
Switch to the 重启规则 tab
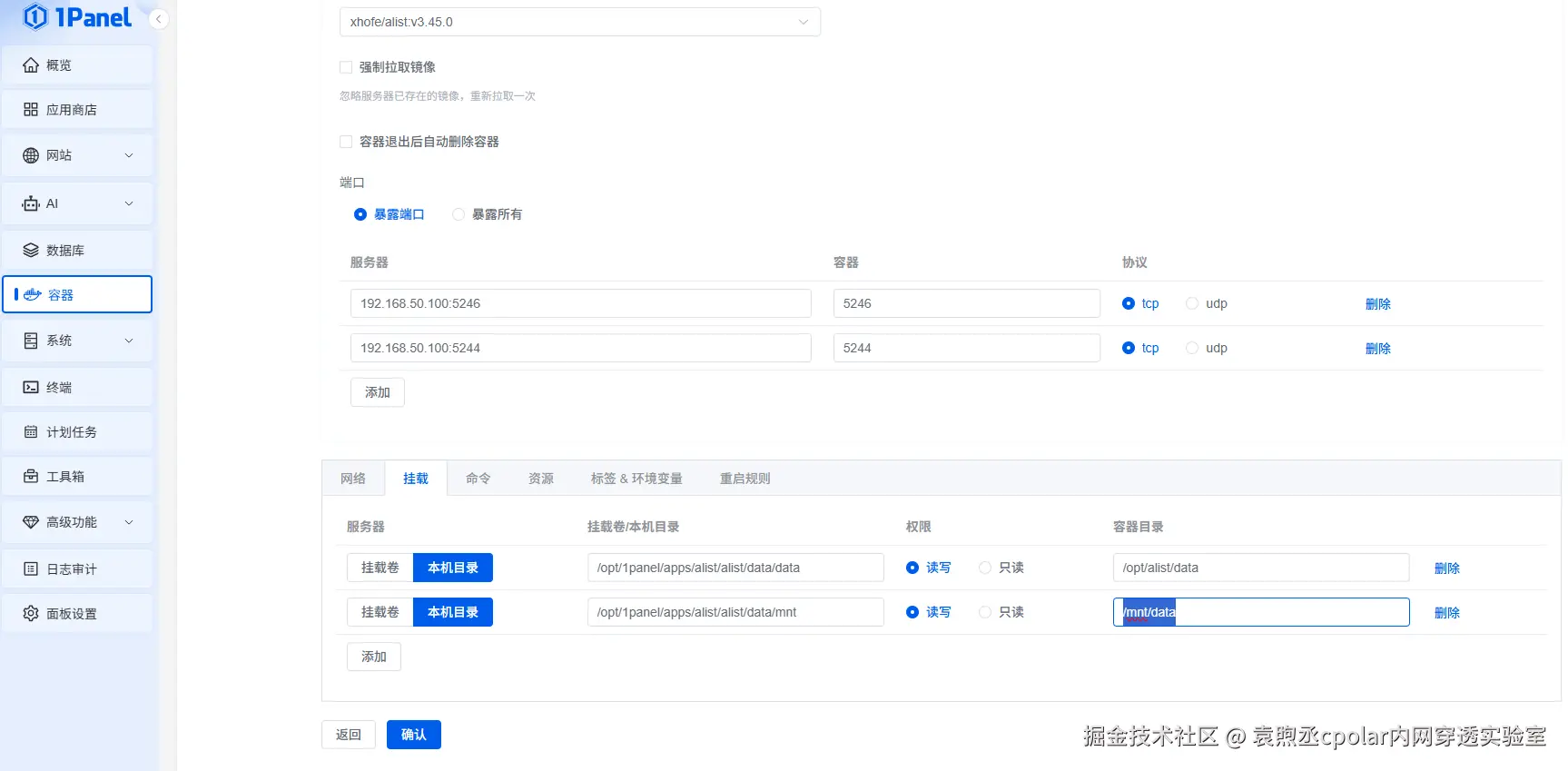tap(745, 479)
